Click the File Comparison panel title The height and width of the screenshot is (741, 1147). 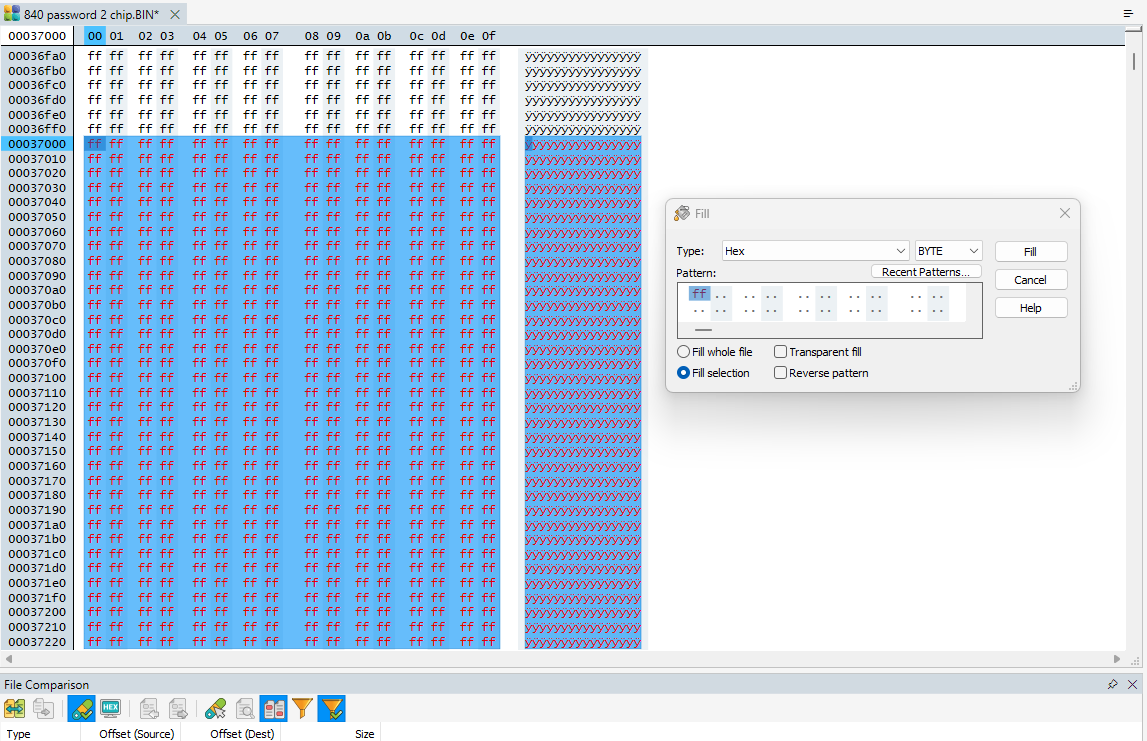(47, 685)
